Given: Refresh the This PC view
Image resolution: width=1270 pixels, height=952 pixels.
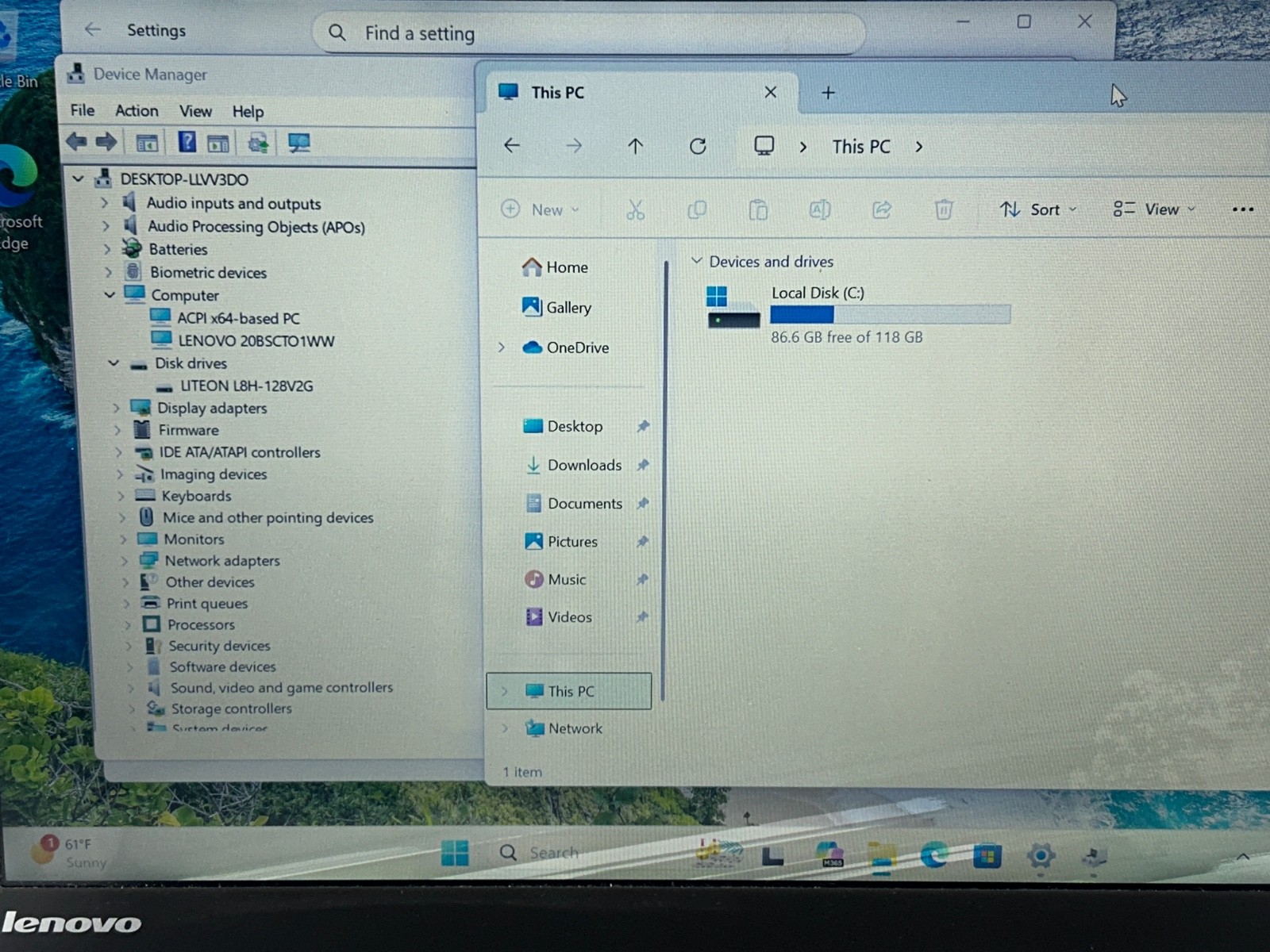Looking at the screenshot, I should [x=698, y=146].
